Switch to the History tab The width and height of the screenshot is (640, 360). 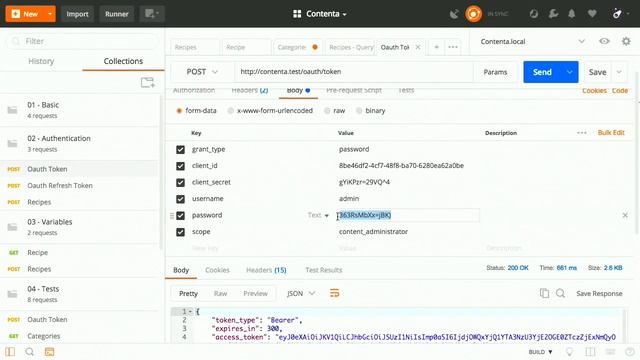click(x=41, y=61)
